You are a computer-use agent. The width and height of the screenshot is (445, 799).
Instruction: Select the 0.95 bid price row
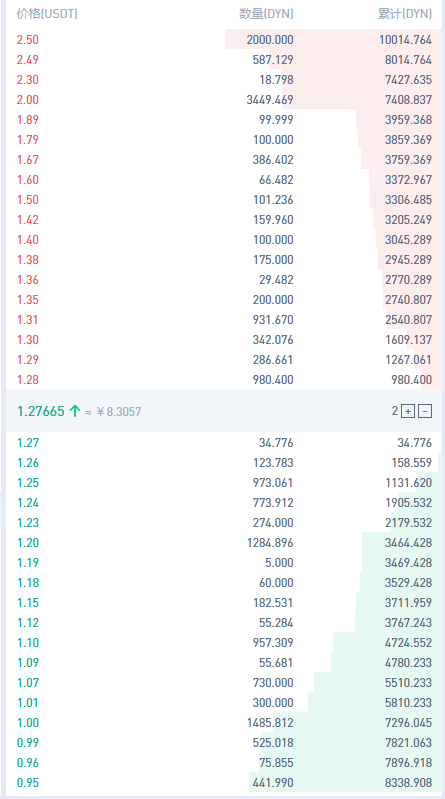(224, 783)
